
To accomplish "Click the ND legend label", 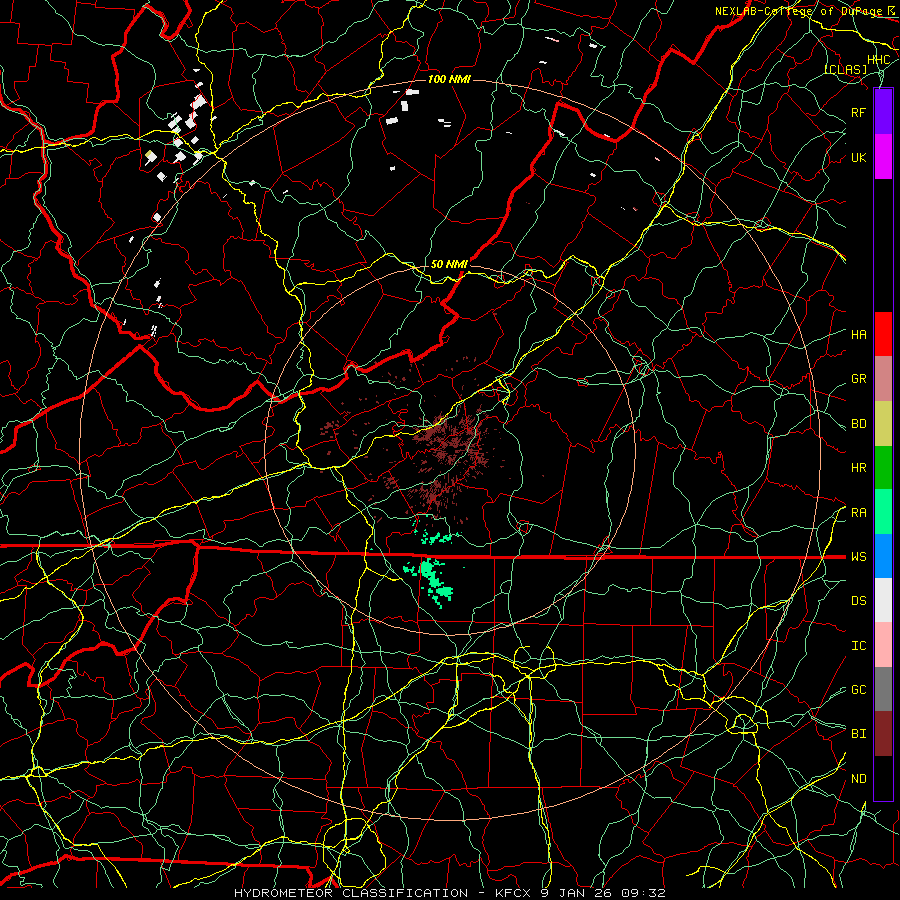I will (x=858, y=779).
